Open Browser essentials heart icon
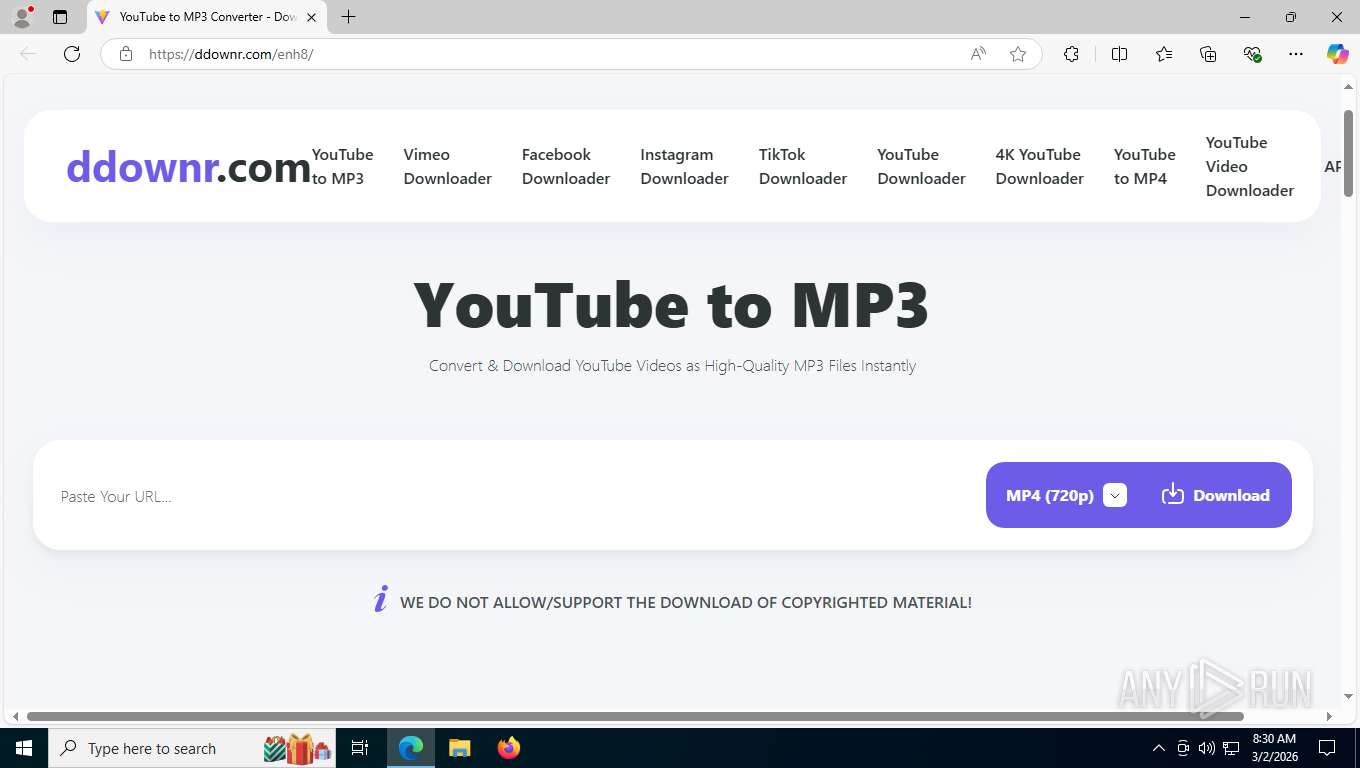The height and width of the screenshot is (768, 1360). point(1252,54)
